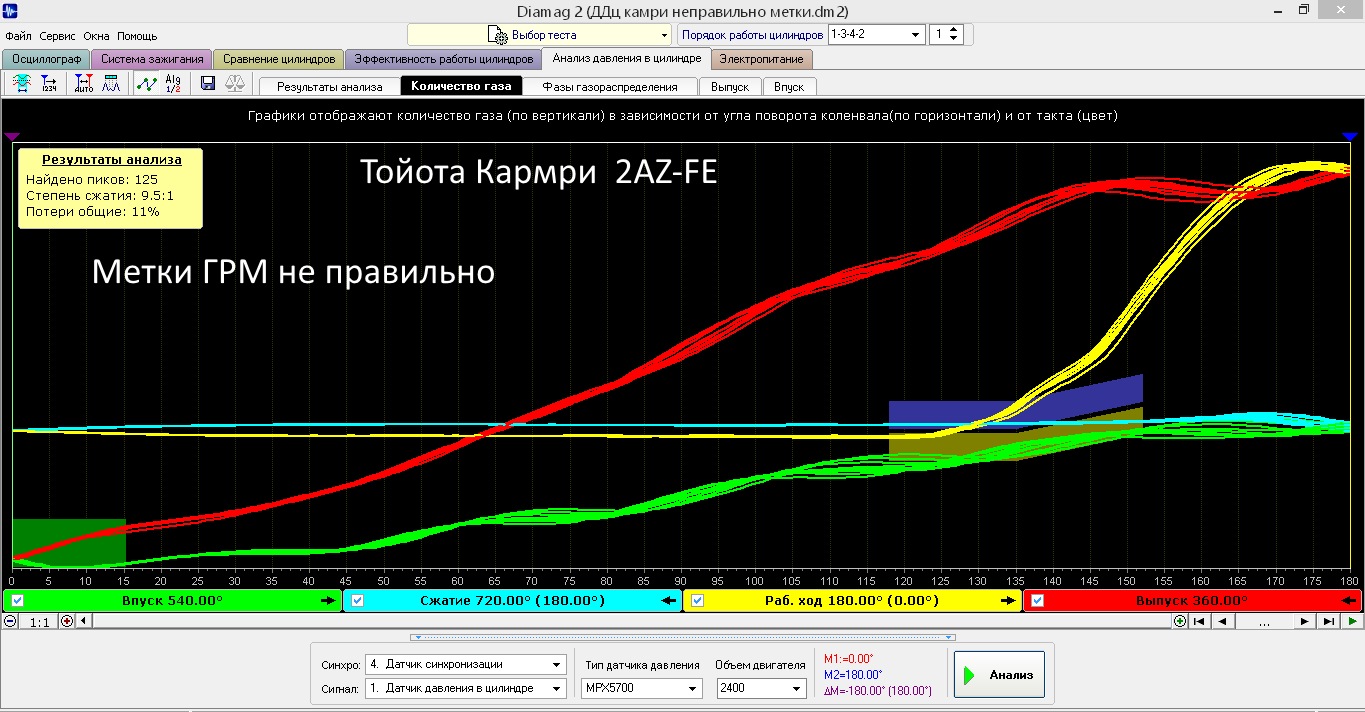The width and height of the screenshot is (1365, 712).
Task: Click the Анализ button
Action: click(999, 675)
